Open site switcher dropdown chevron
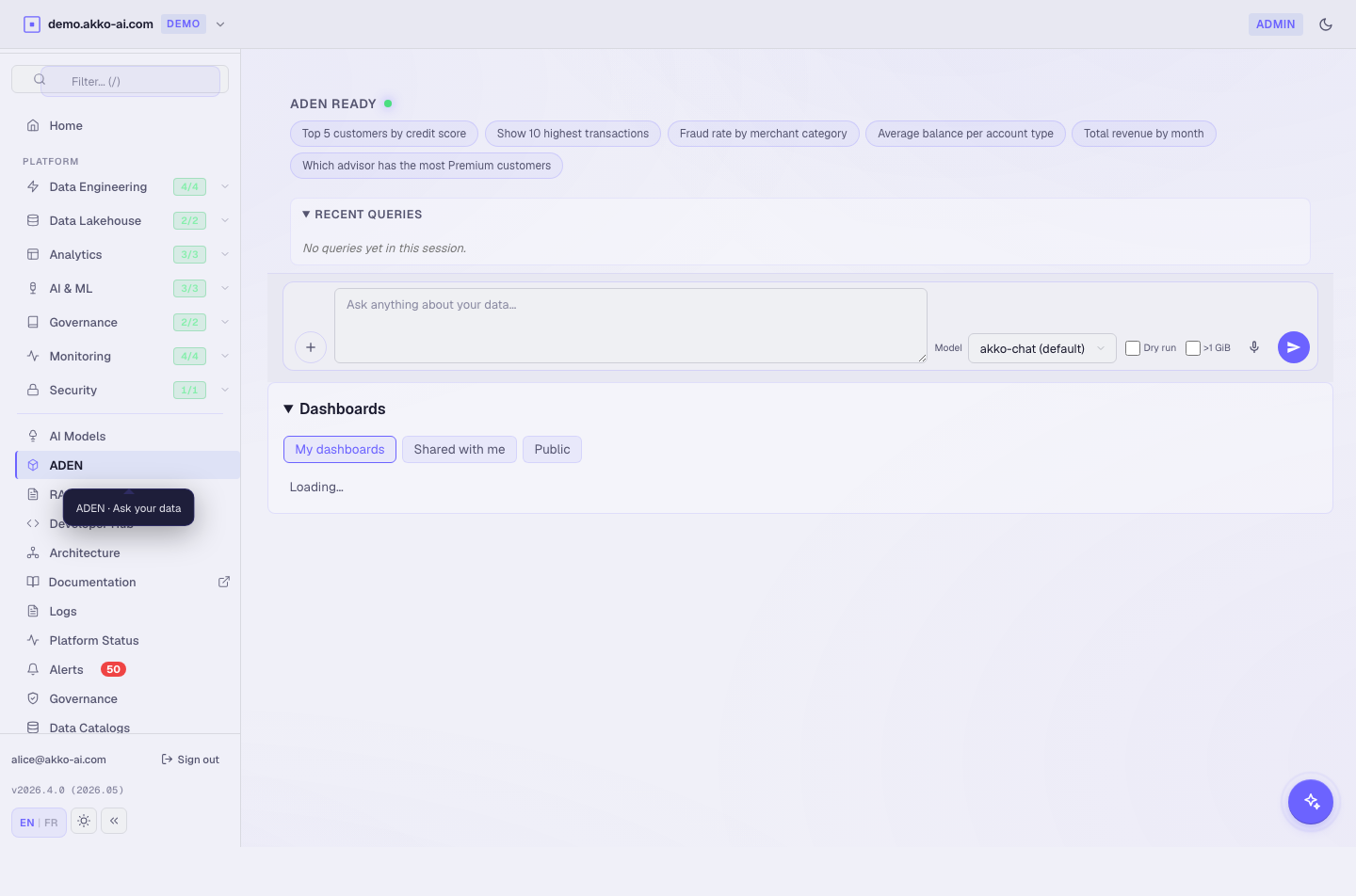This screenshot has height=896, width=1356. tap(220, 24)
